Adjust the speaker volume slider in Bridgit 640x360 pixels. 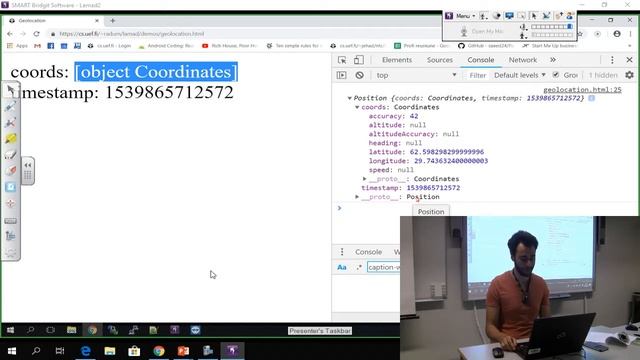tap(551, 35)
